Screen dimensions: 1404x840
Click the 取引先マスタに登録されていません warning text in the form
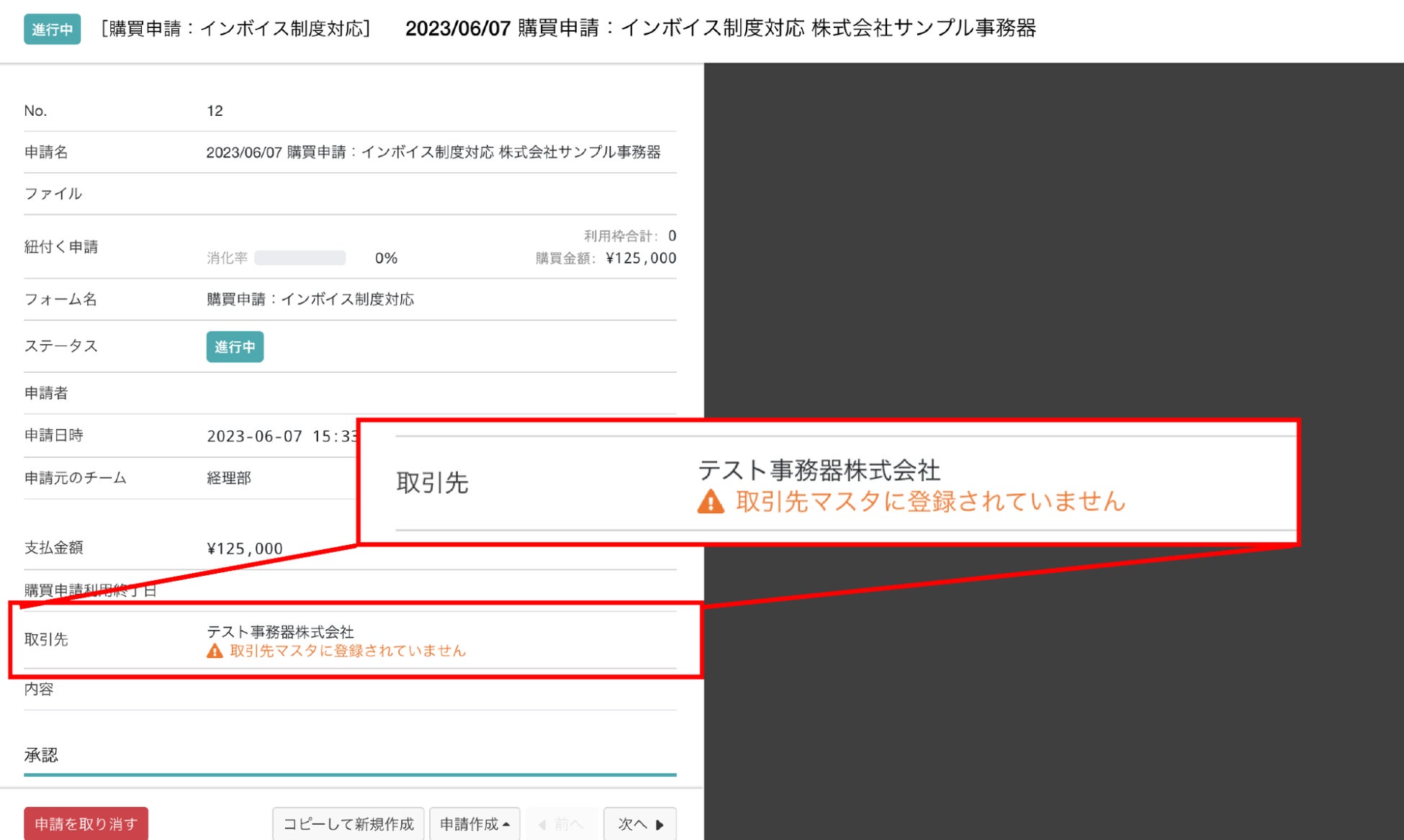click(347, 651)
